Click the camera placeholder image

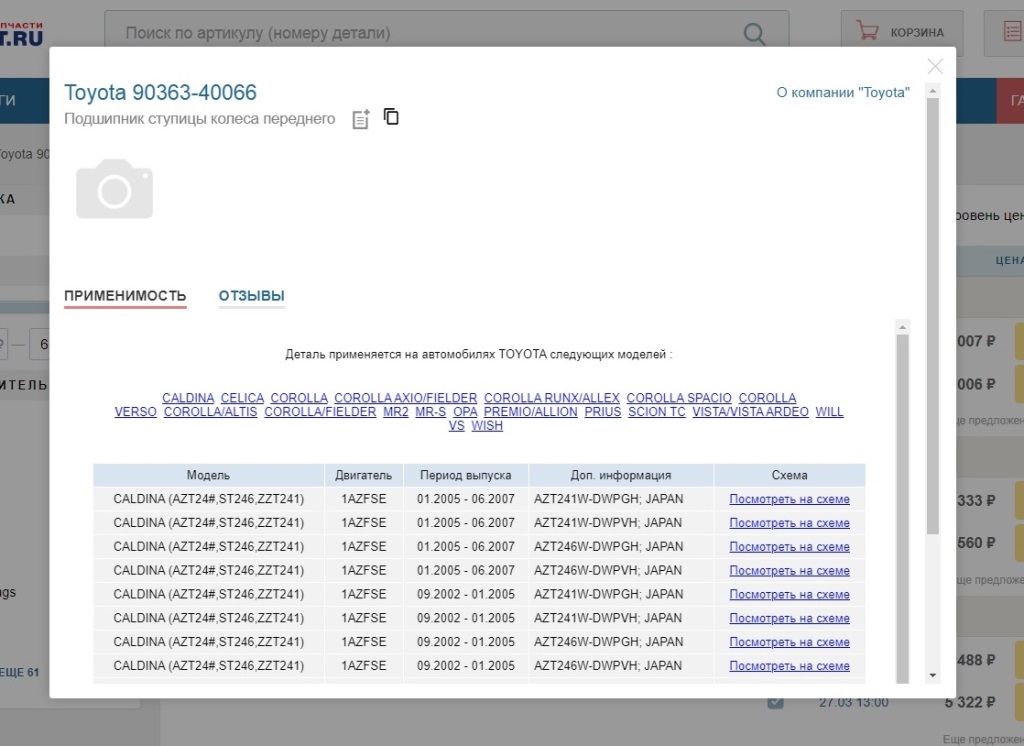(x=115, y=189)
